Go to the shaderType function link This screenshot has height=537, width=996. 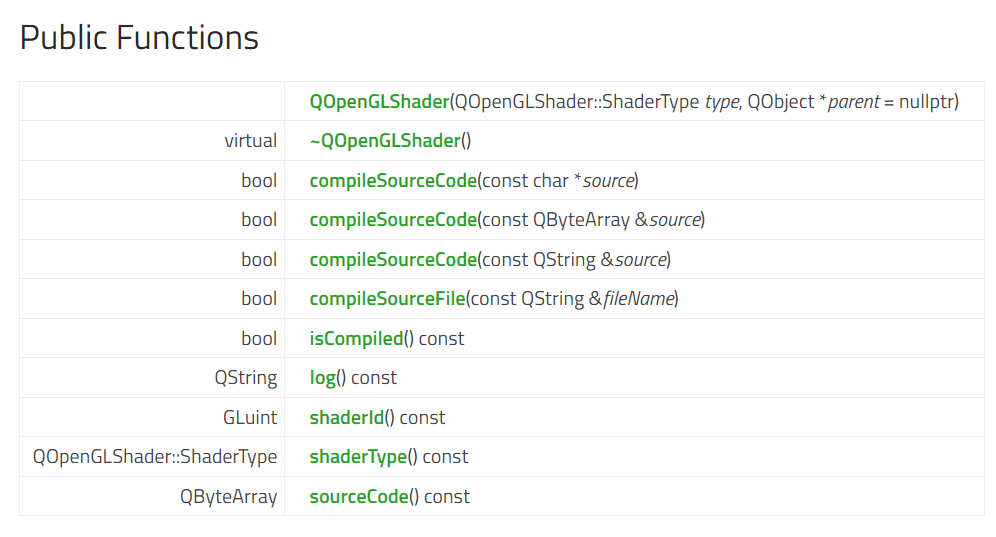[358, 456]
